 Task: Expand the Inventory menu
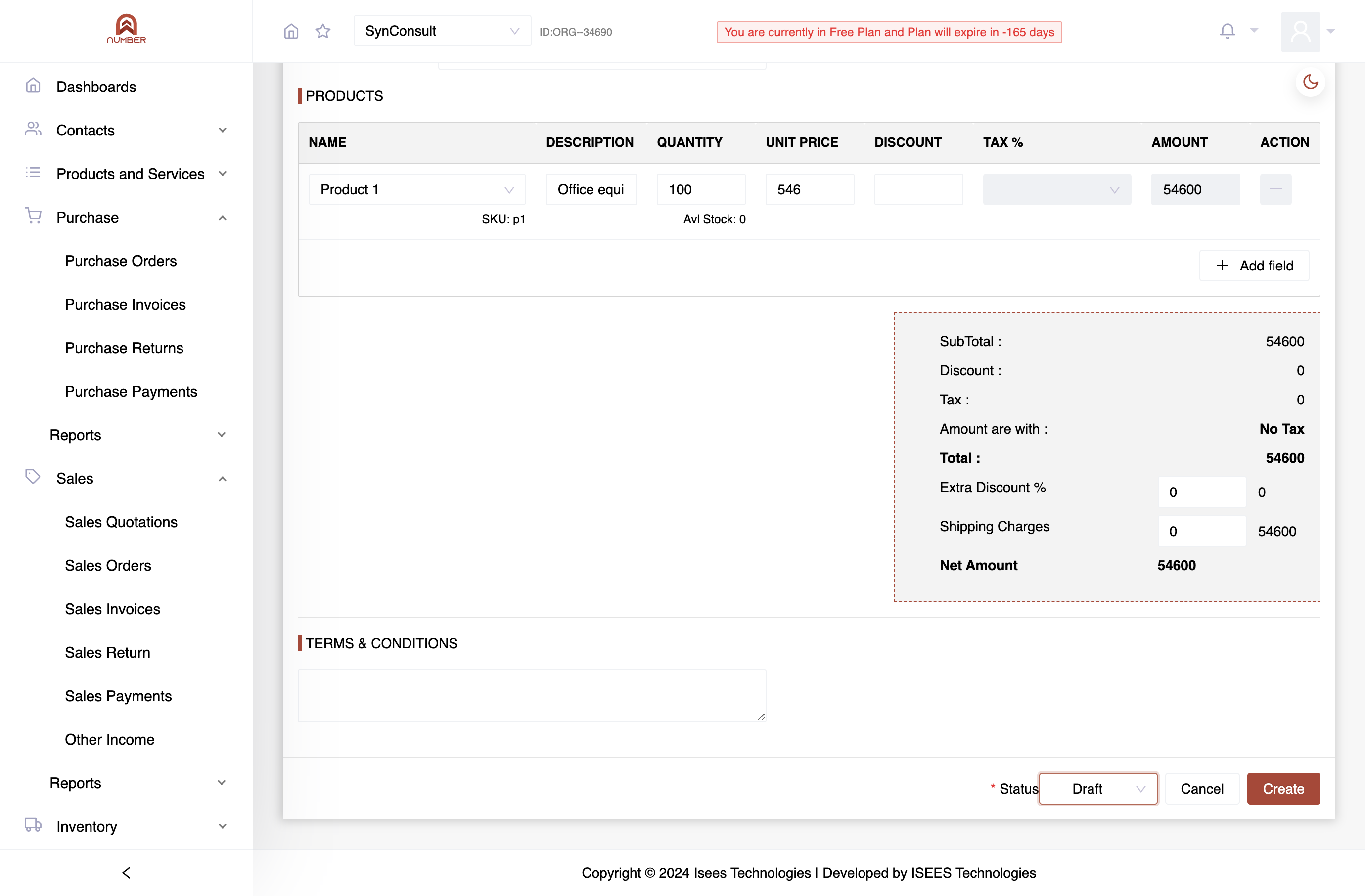[x=126, y=826]
